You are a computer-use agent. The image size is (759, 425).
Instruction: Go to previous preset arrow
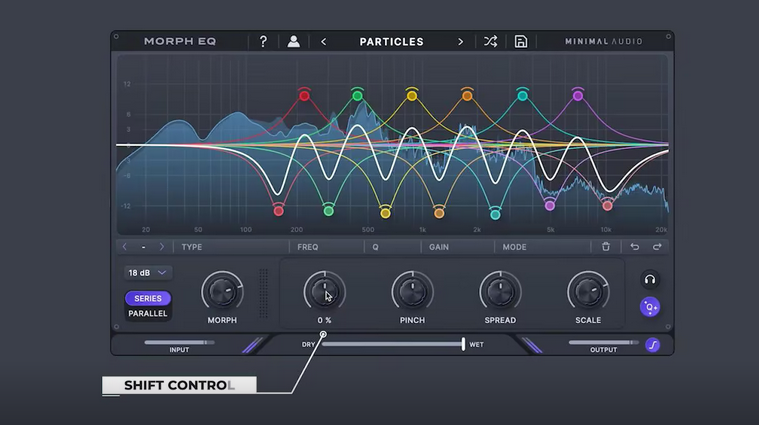click(323, 42)
